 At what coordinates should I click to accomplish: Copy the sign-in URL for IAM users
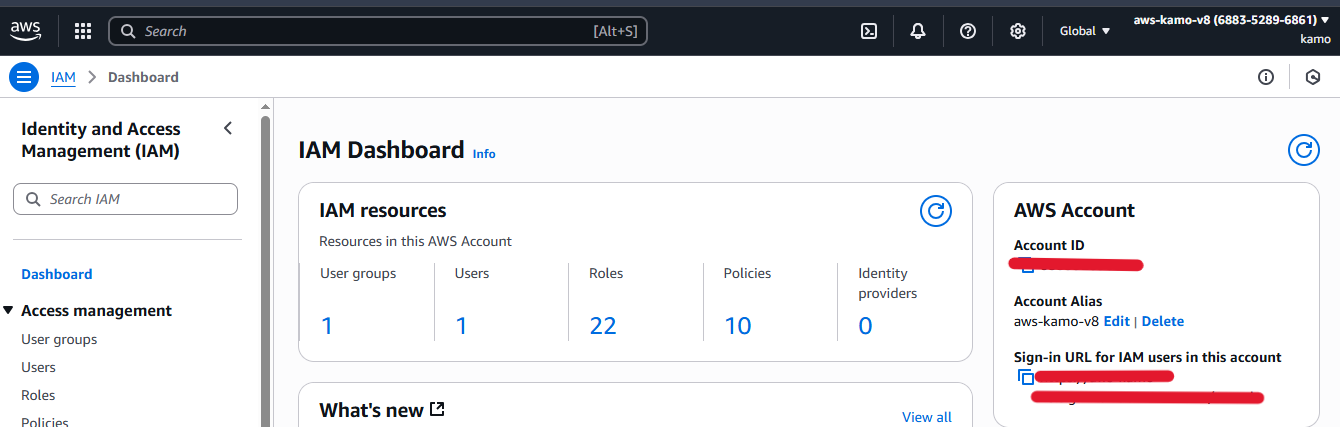tap(1025, 377)
